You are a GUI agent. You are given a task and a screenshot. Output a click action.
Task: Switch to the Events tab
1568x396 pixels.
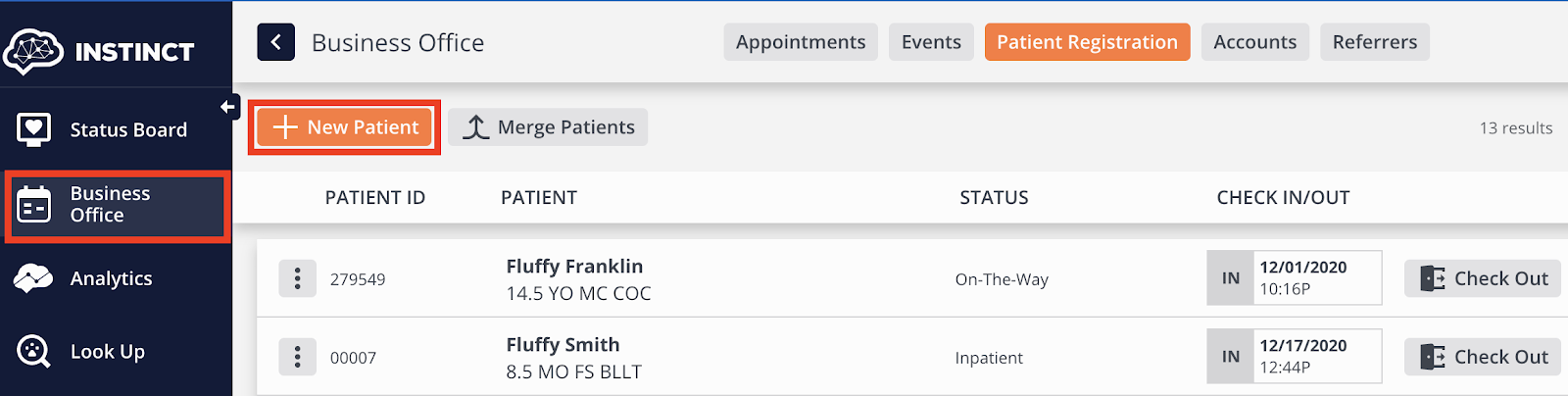point(931,42)
